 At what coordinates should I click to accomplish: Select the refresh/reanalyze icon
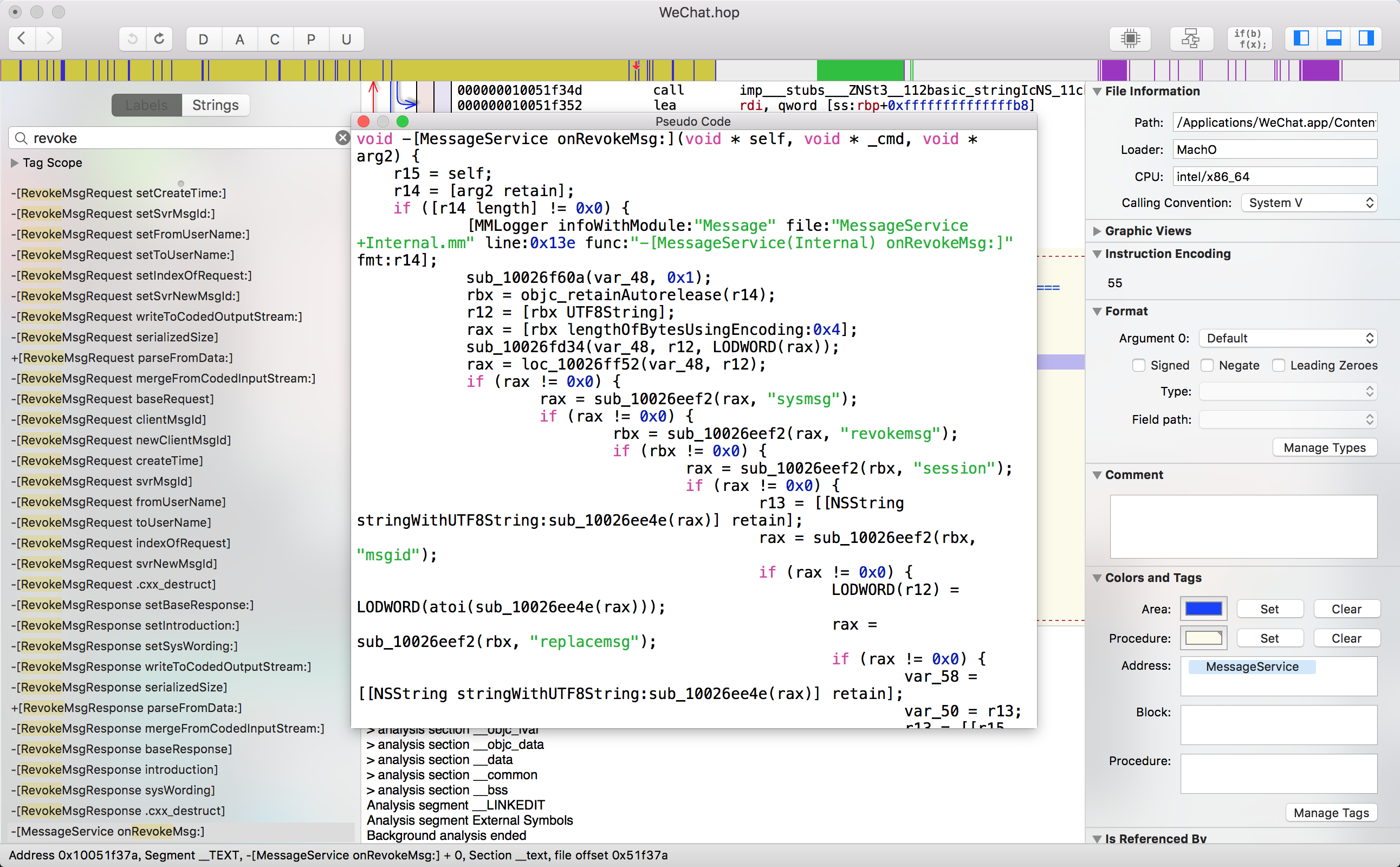tap(159, 38)
